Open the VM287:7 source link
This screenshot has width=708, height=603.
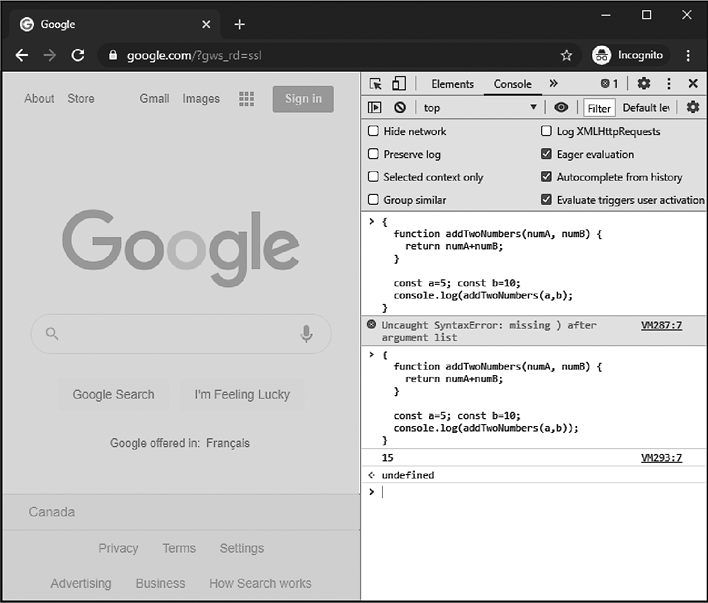[x=661, y=325]
